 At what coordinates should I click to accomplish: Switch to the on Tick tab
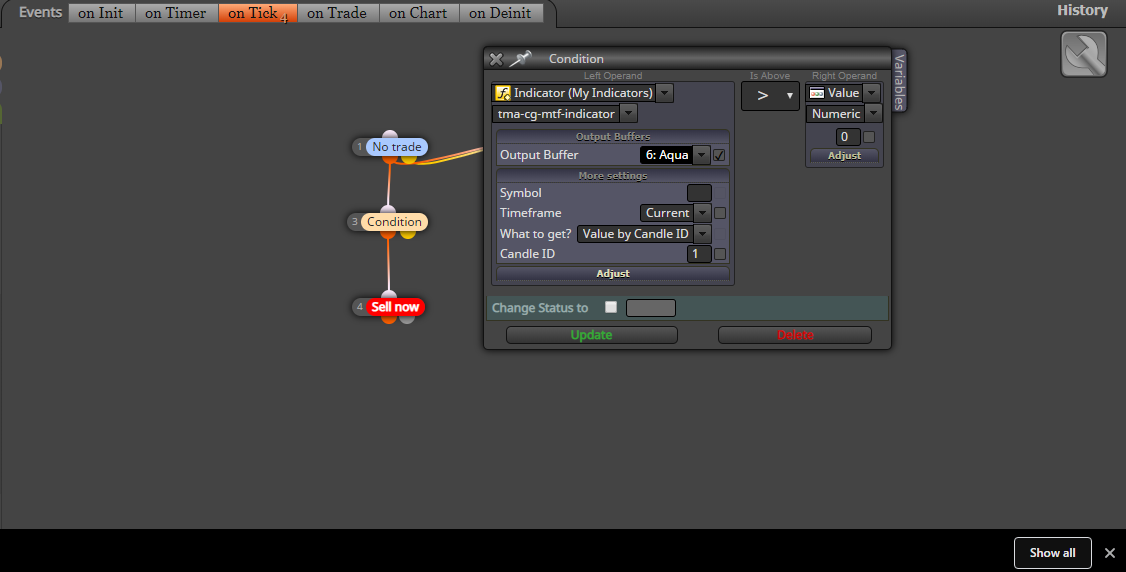258,13
